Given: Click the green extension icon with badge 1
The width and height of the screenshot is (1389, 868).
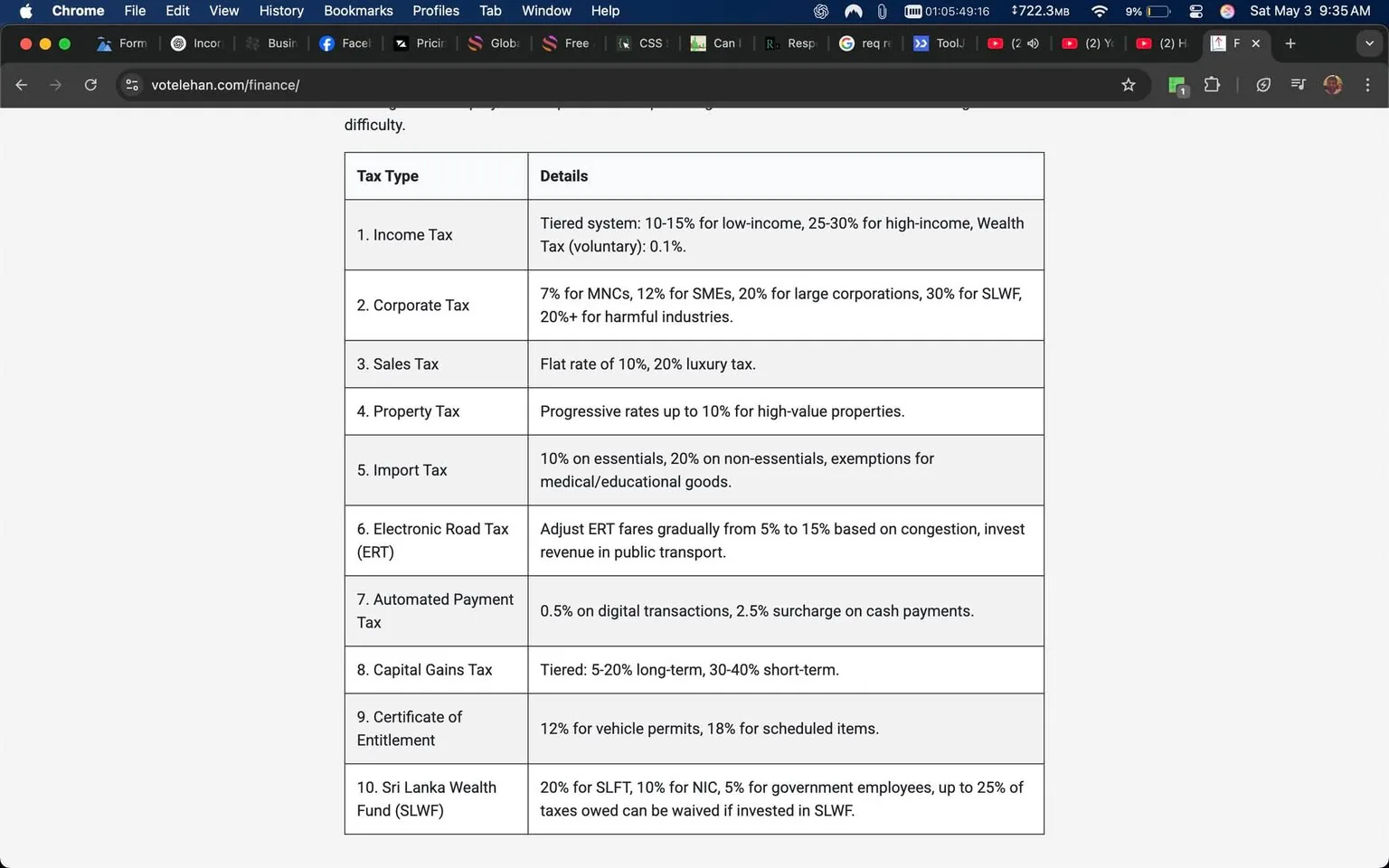Looking at the screenshot, I should pyautogui.click(x=1176, y=84).
